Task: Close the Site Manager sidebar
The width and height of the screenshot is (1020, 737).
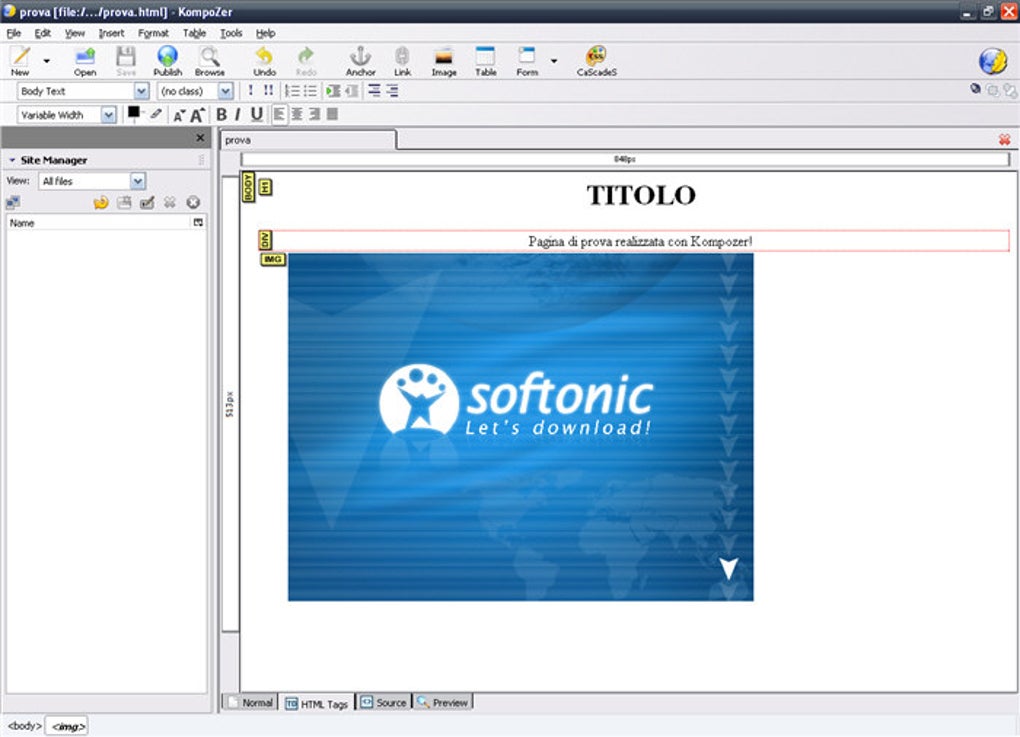Action: pyautogui.click(x=200, y=138)
